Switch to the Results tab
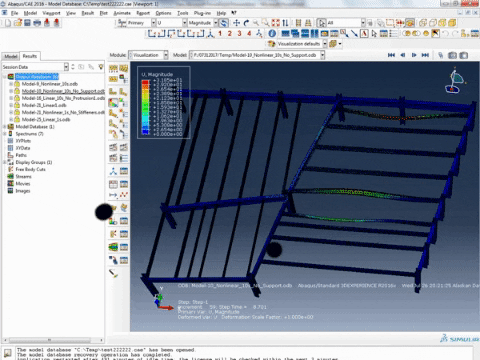 pos(30,56)
